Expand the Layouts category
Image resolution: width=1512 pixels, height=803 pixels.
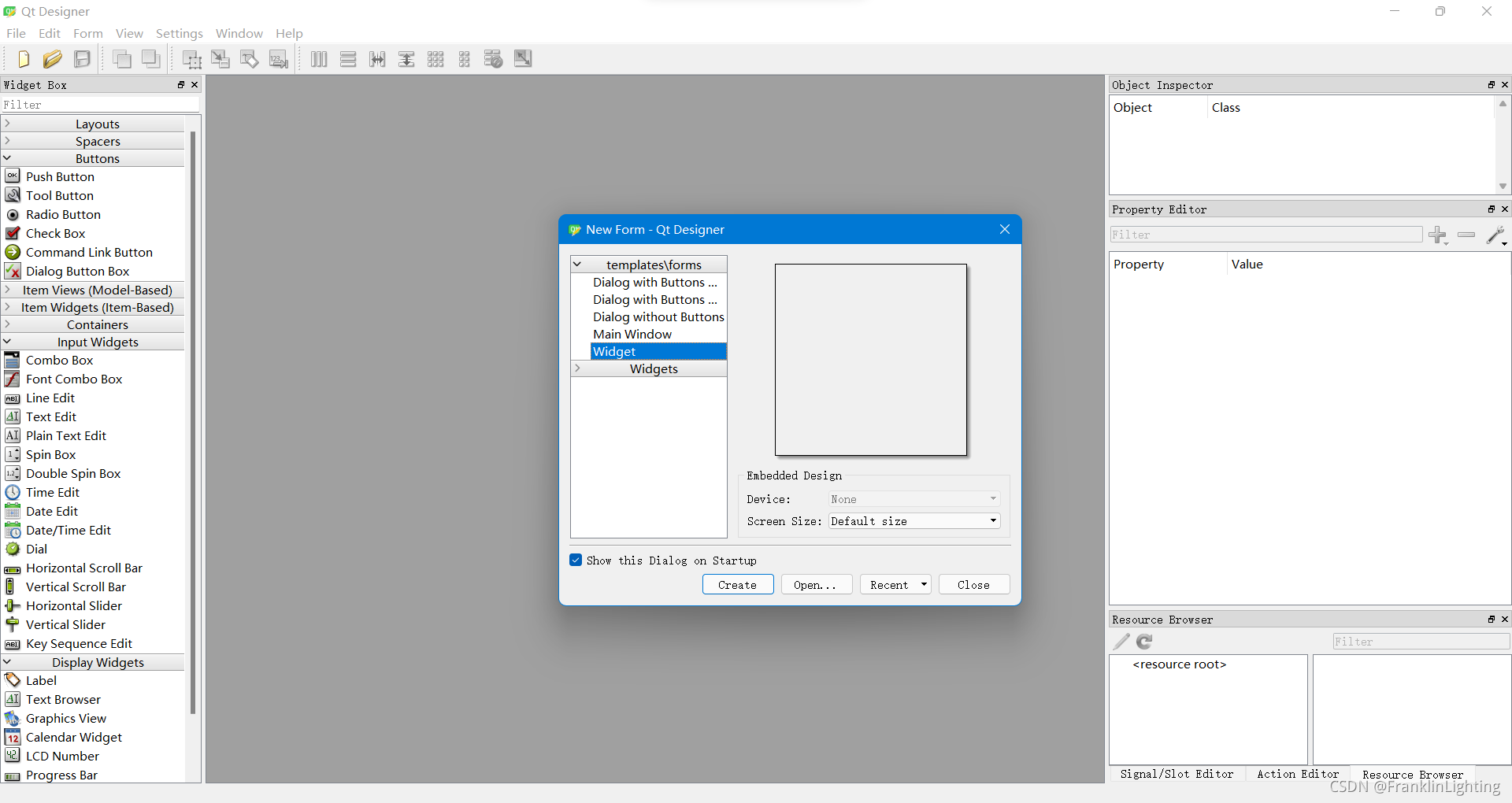[7, 124]
